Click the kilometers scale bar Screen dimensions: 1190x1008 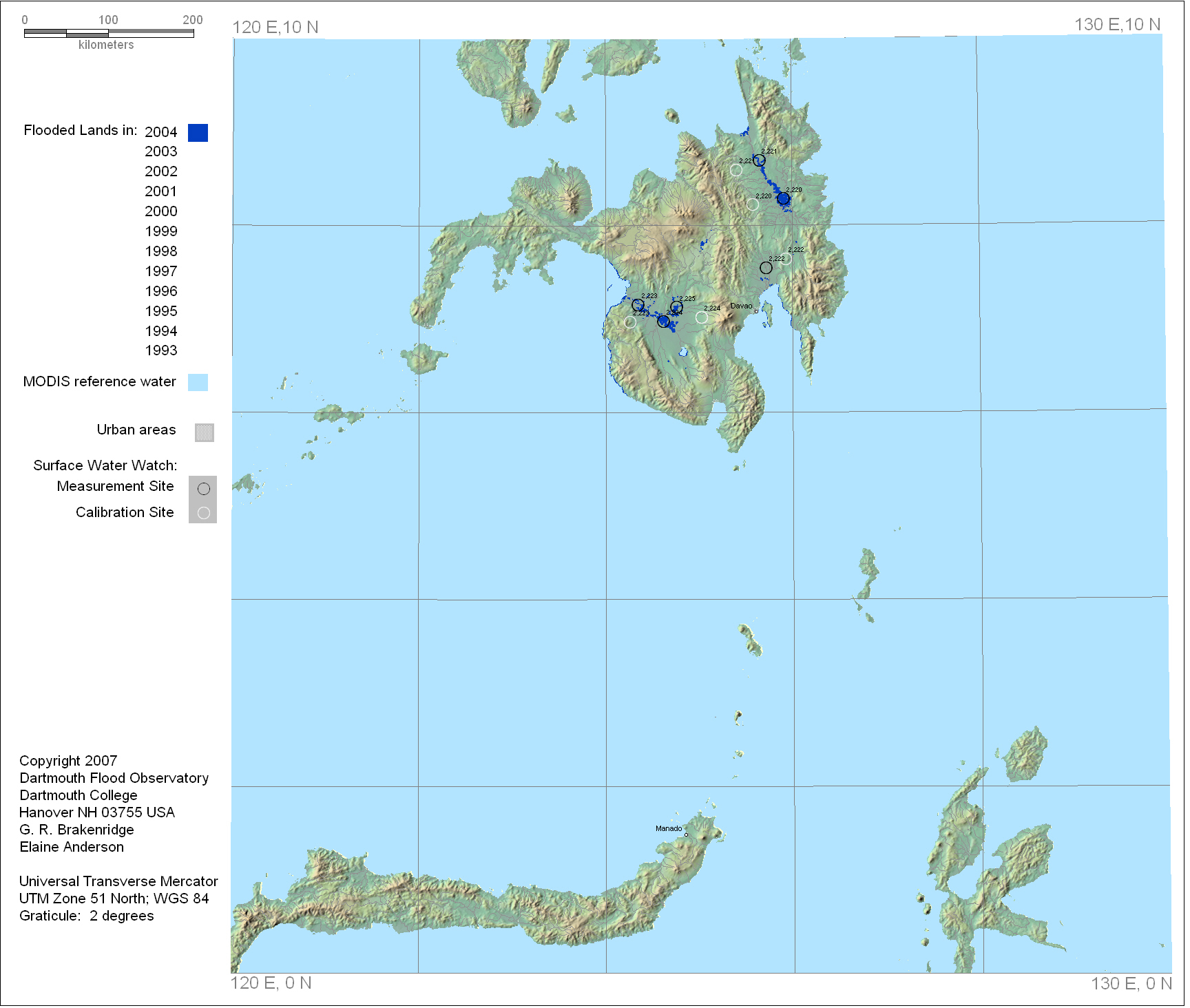point(109,34)
